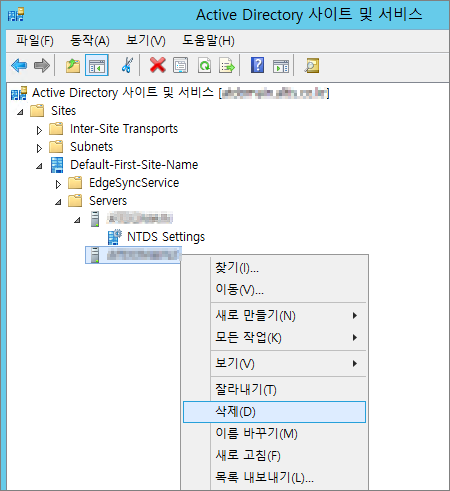Click the Export list toolbar icon
This screenshot has width=450, height=491.
click(227, 65)
